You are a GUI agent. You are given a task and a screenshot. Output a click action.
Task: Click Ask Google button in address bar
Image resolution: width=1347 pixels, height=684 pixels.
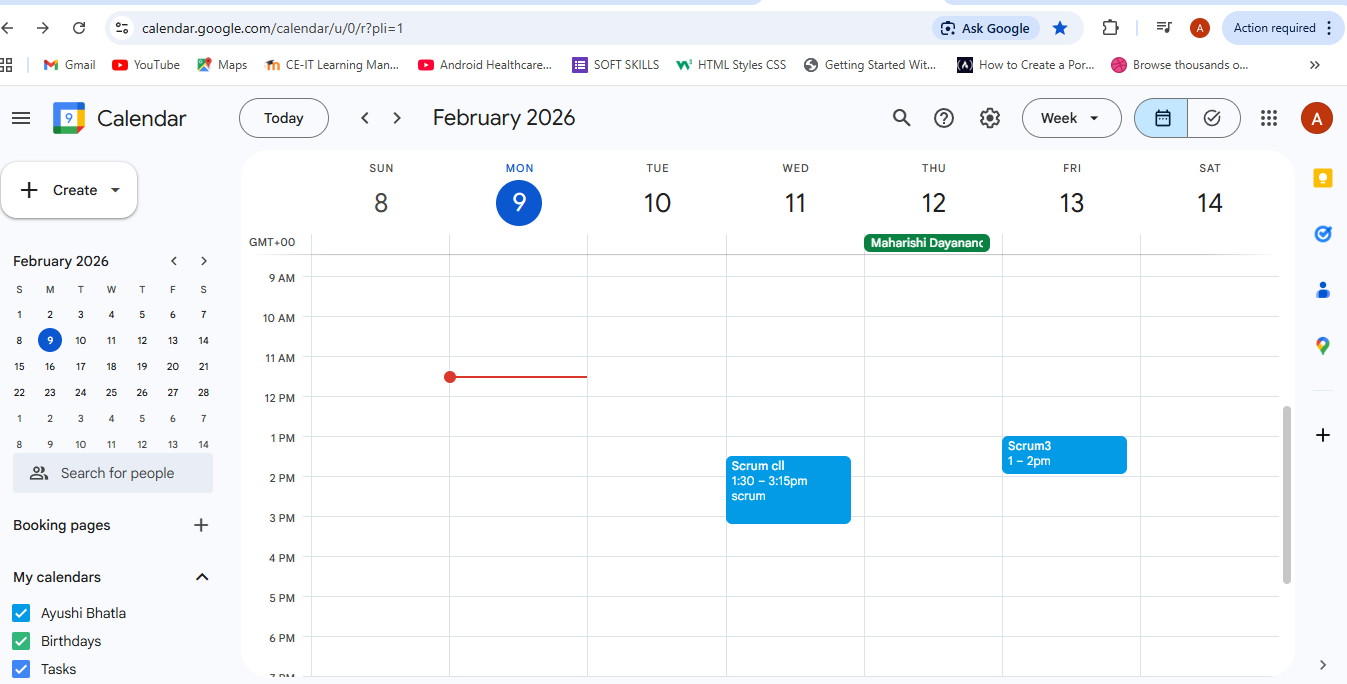pos(986,28)
